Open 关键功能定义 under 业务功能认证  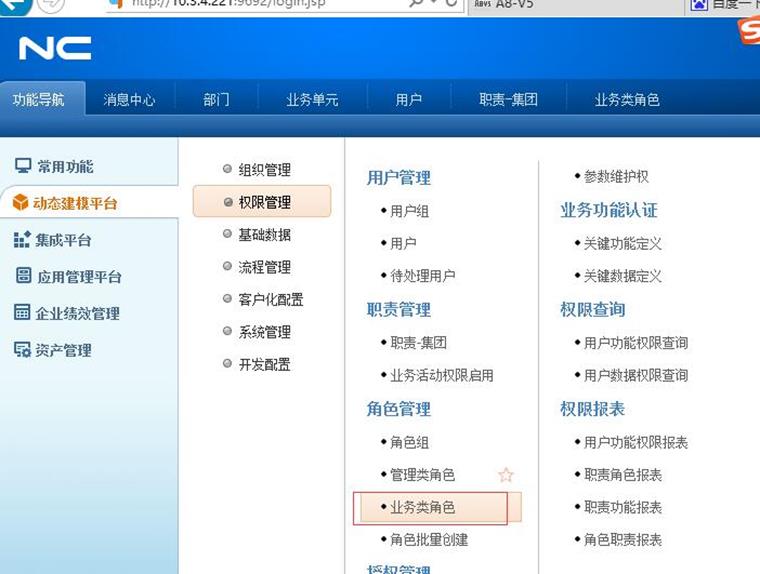[623, 243]
